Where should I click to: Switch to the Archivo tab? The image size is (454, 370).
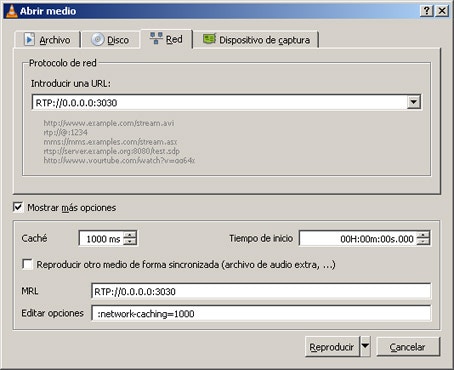[x=47, y=40]
